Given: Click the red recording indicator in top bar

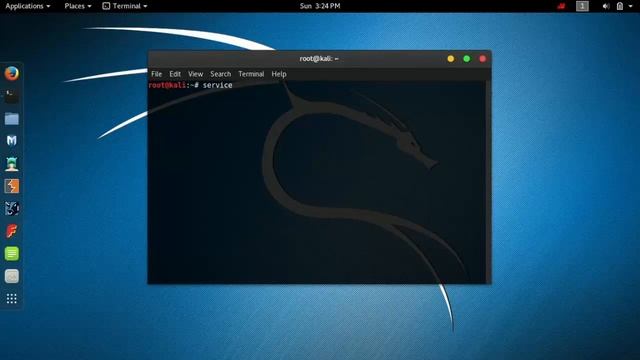Looking at the screenshot, I should tap(562, 6).
